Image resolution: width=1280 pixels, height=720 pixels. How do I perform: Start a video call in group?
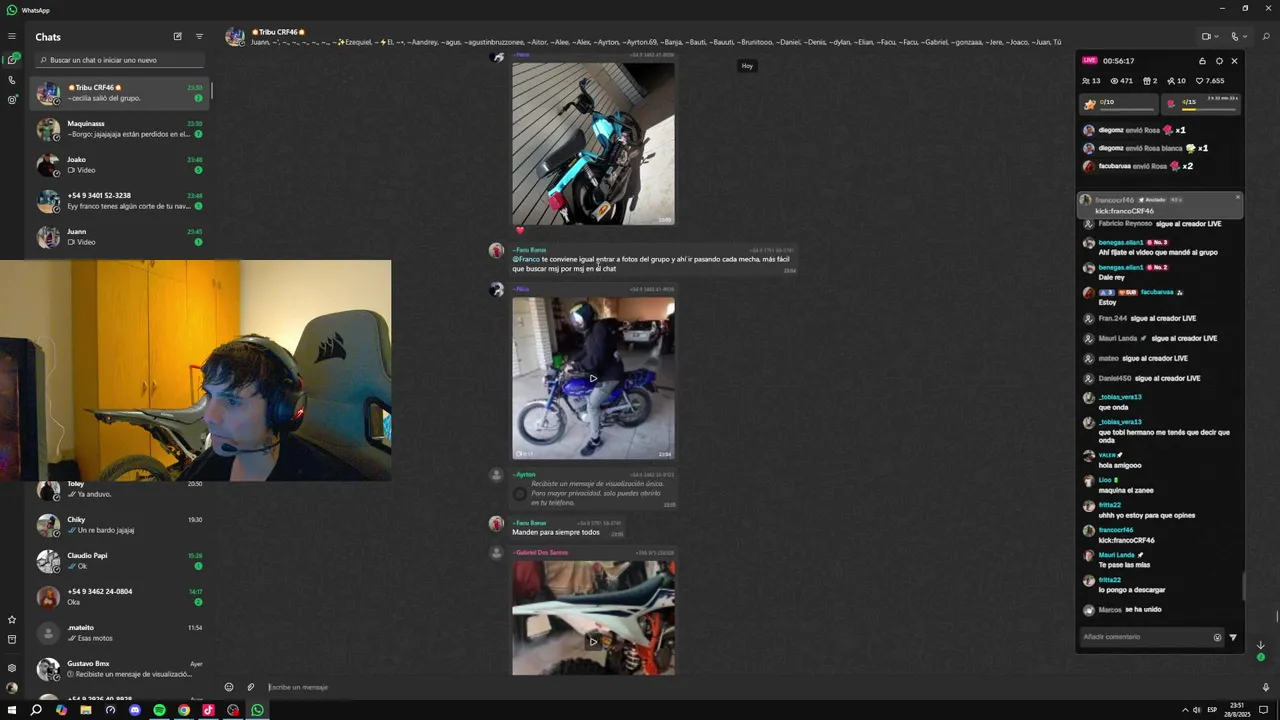click(1208, 37)
